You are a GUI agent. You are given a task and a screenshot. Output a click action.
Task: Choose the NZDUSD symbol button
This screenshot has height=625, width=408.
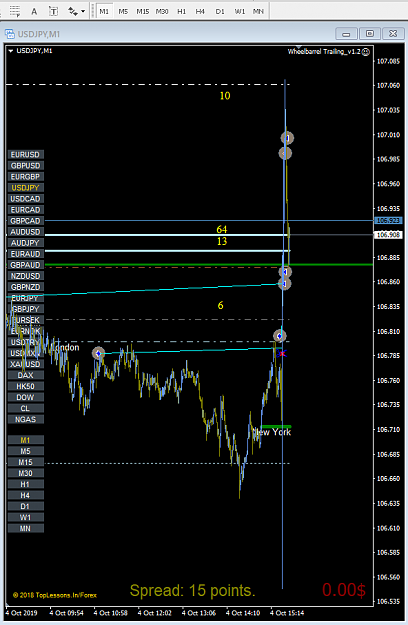point(26,276)
